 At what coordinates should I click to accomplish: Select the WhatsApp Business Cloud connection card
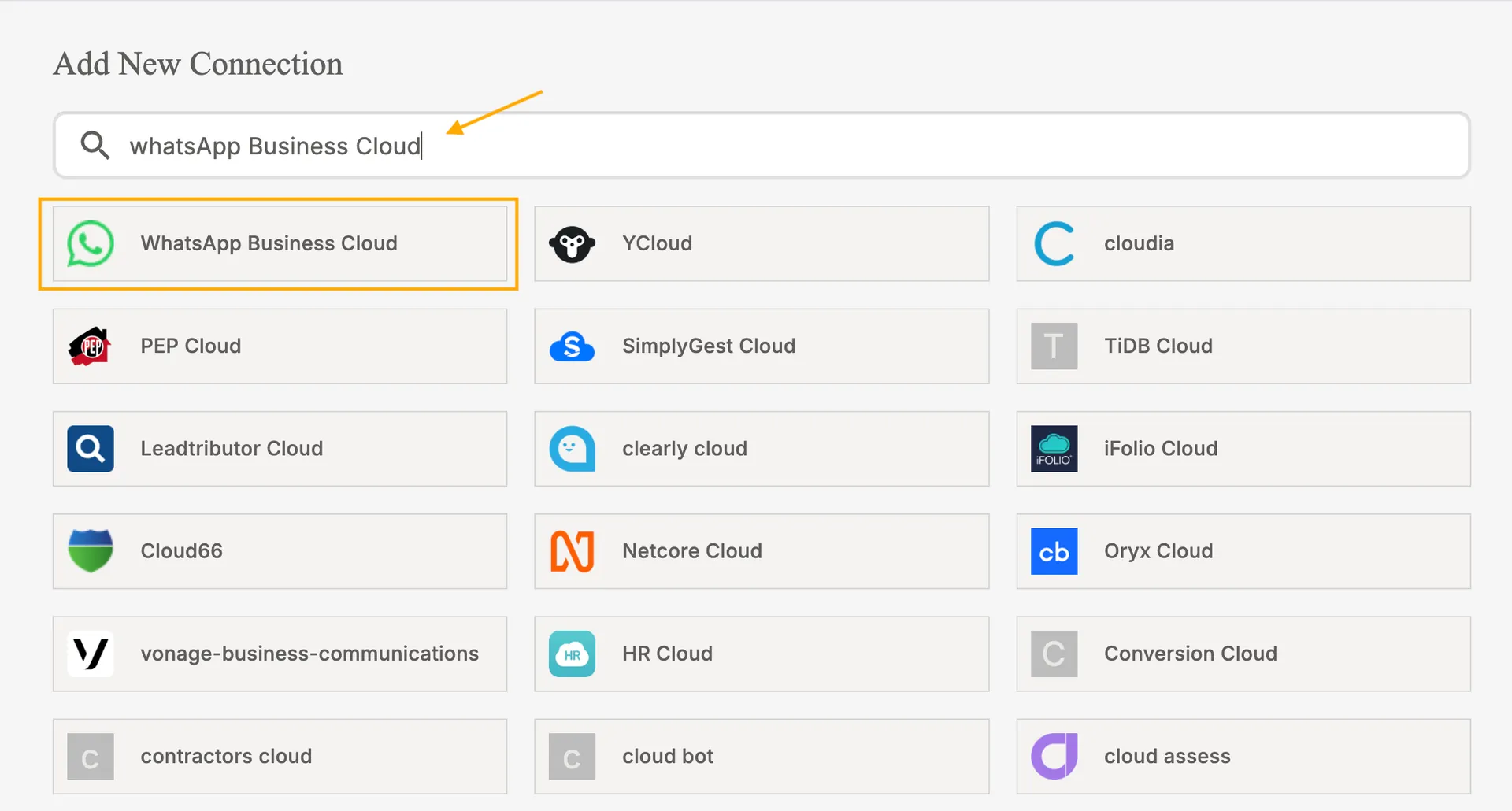click(x=280, y=244)
